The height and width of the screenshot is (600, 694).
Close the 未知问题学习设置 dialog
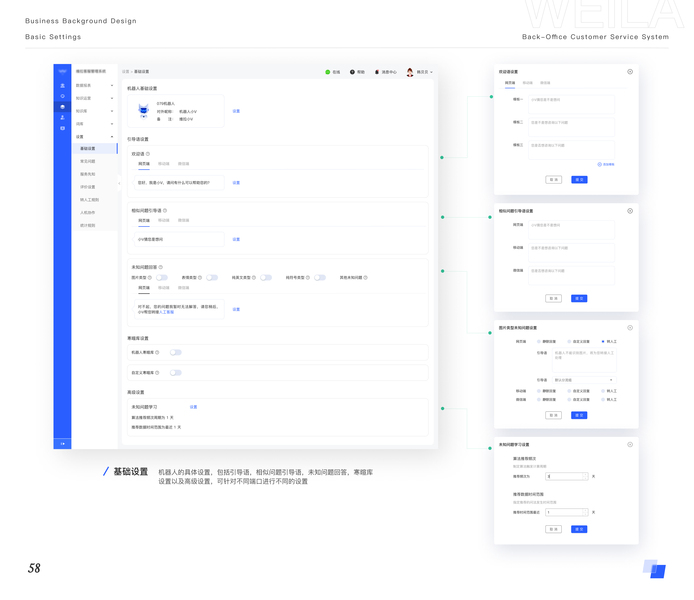tap(630, 445)
